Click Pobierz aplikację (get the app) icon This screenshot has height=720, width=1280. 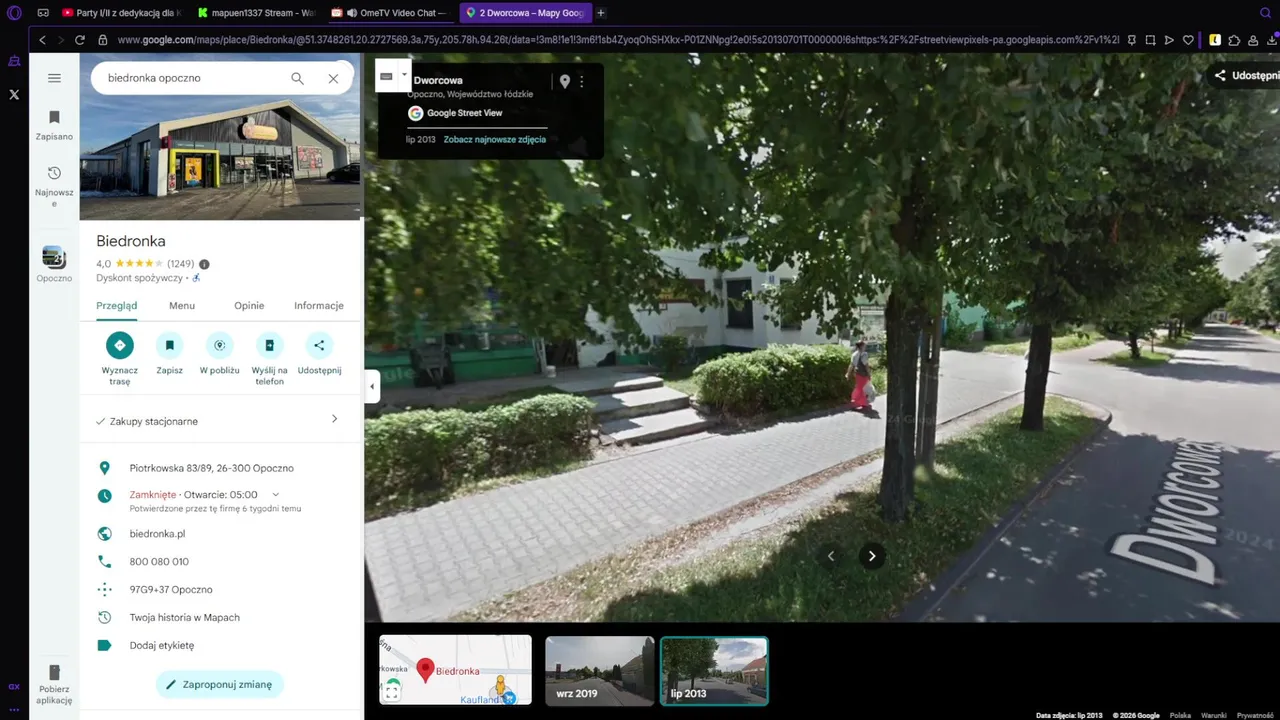[x=54, y=684]
